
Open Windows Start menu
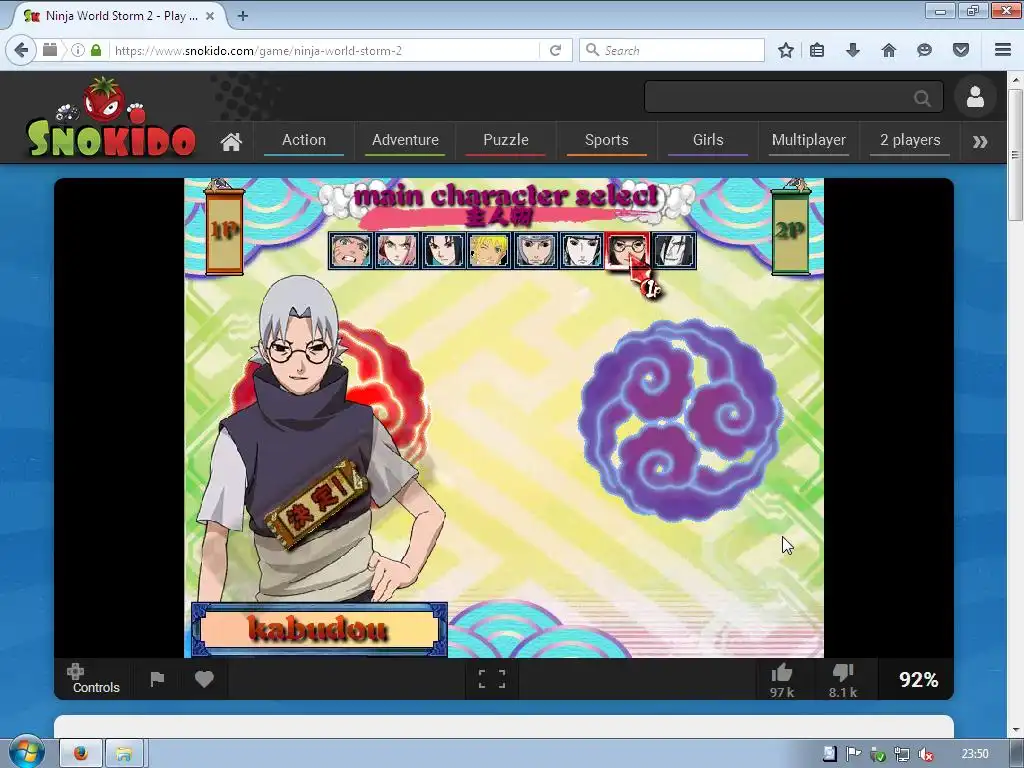25,752
